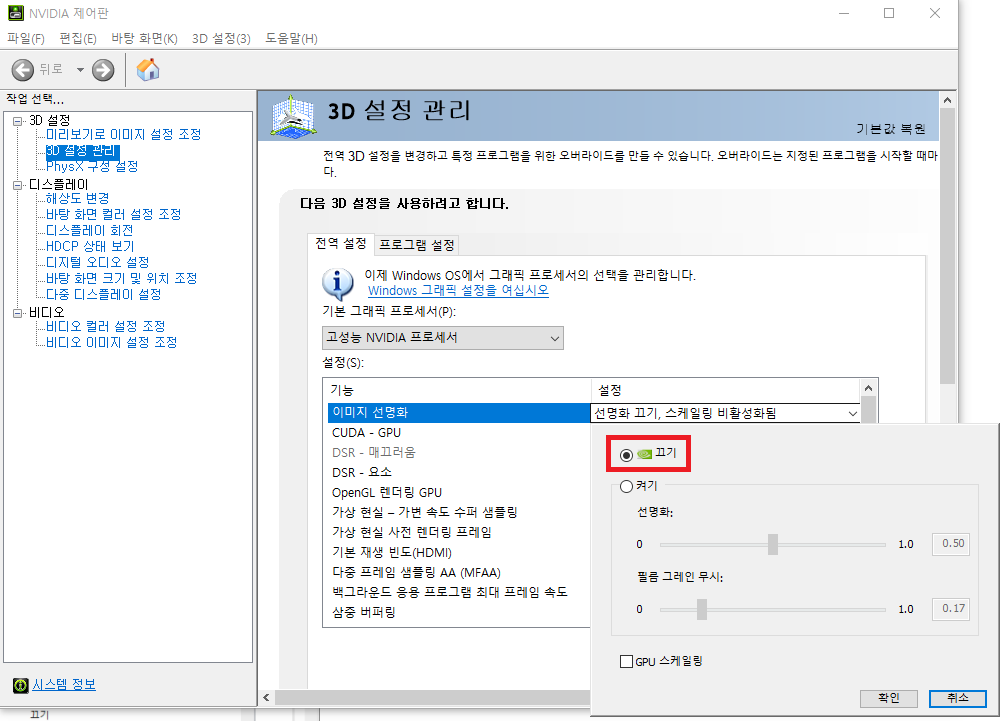Select the 끄기 radio button
Screen dimensions: 1003x721
click(x=626, y=455)
